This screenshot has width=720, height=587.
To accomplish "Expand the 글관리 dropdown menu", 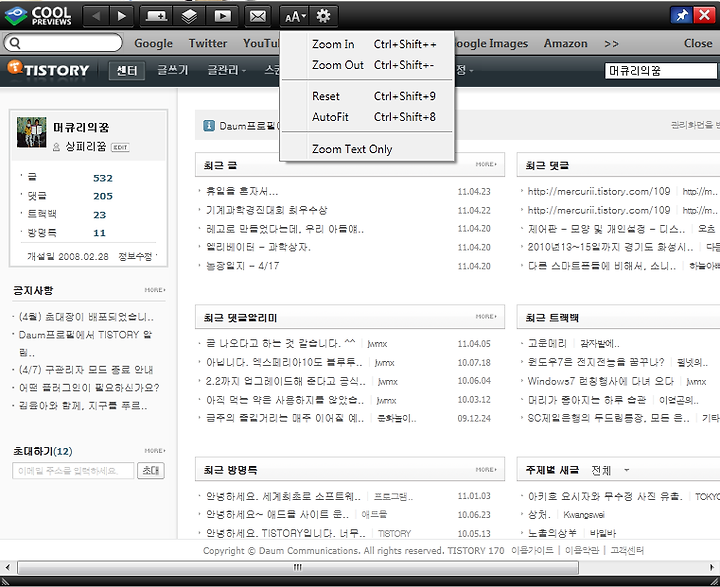I will (x=226, y=70).
